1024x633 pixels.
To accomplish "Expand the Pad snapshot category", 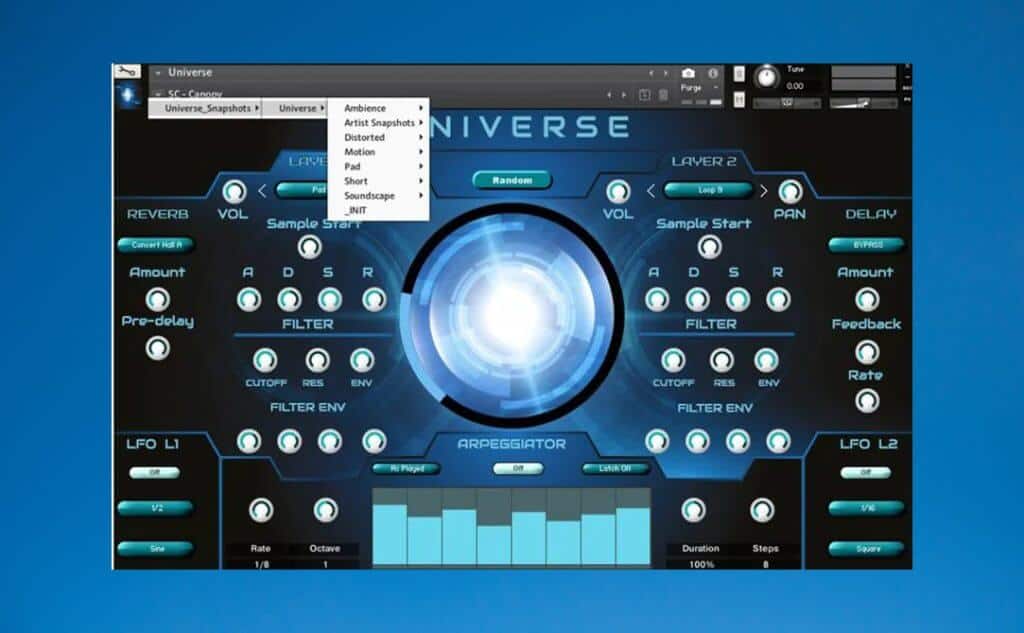I will [379, 167].
